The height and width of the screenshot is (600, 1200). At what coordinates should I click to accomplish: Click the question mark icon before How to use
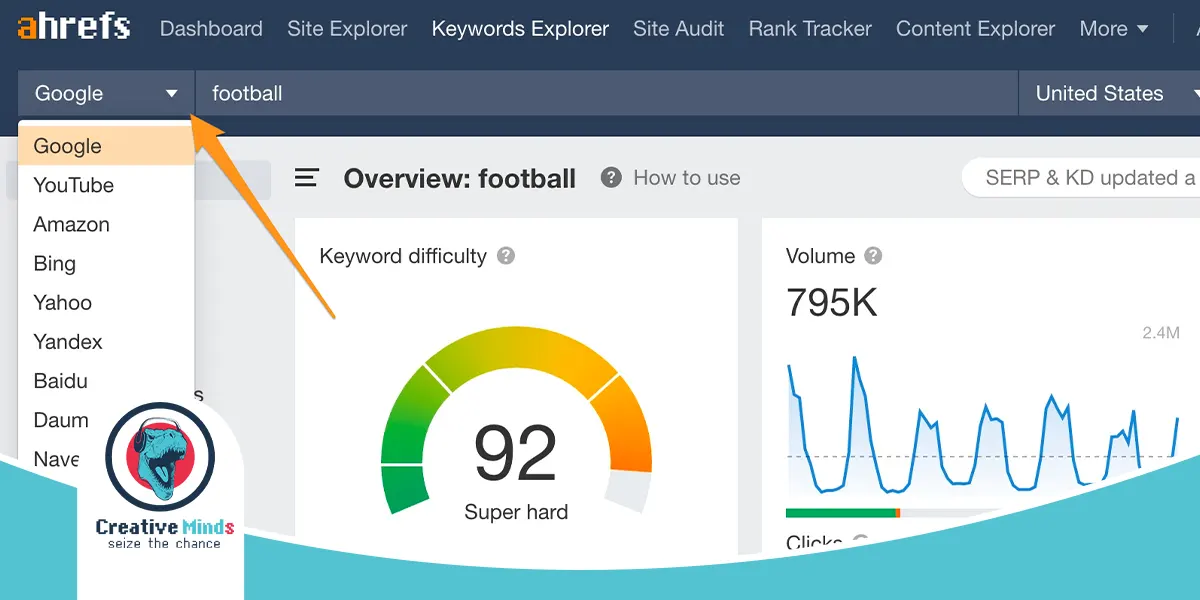pos(611,178)
